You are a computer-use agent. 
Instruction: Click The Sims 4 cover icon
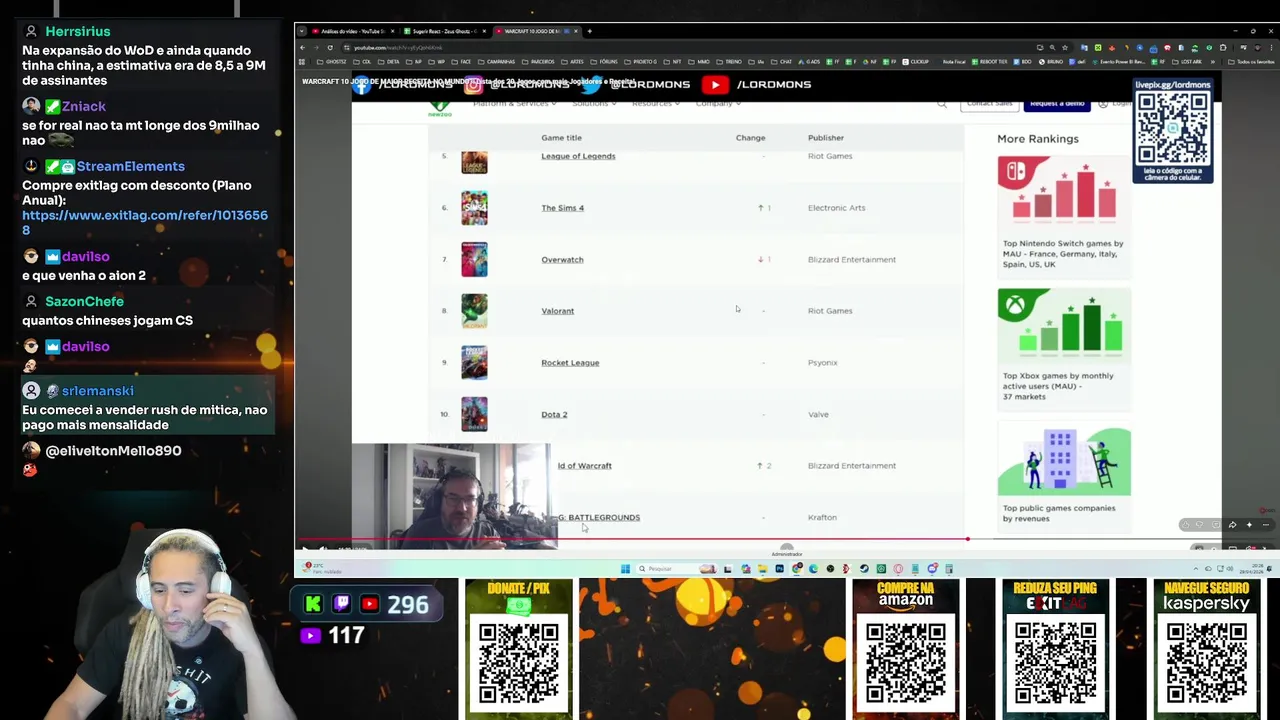474,208
